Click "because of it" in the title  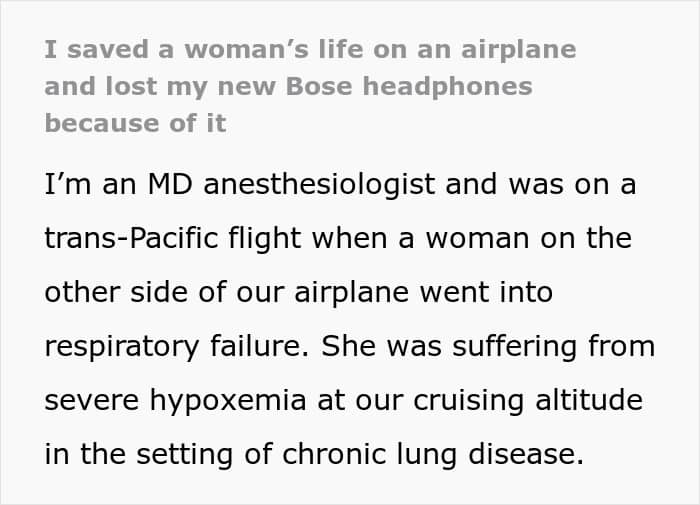click(x=135, y=124)
